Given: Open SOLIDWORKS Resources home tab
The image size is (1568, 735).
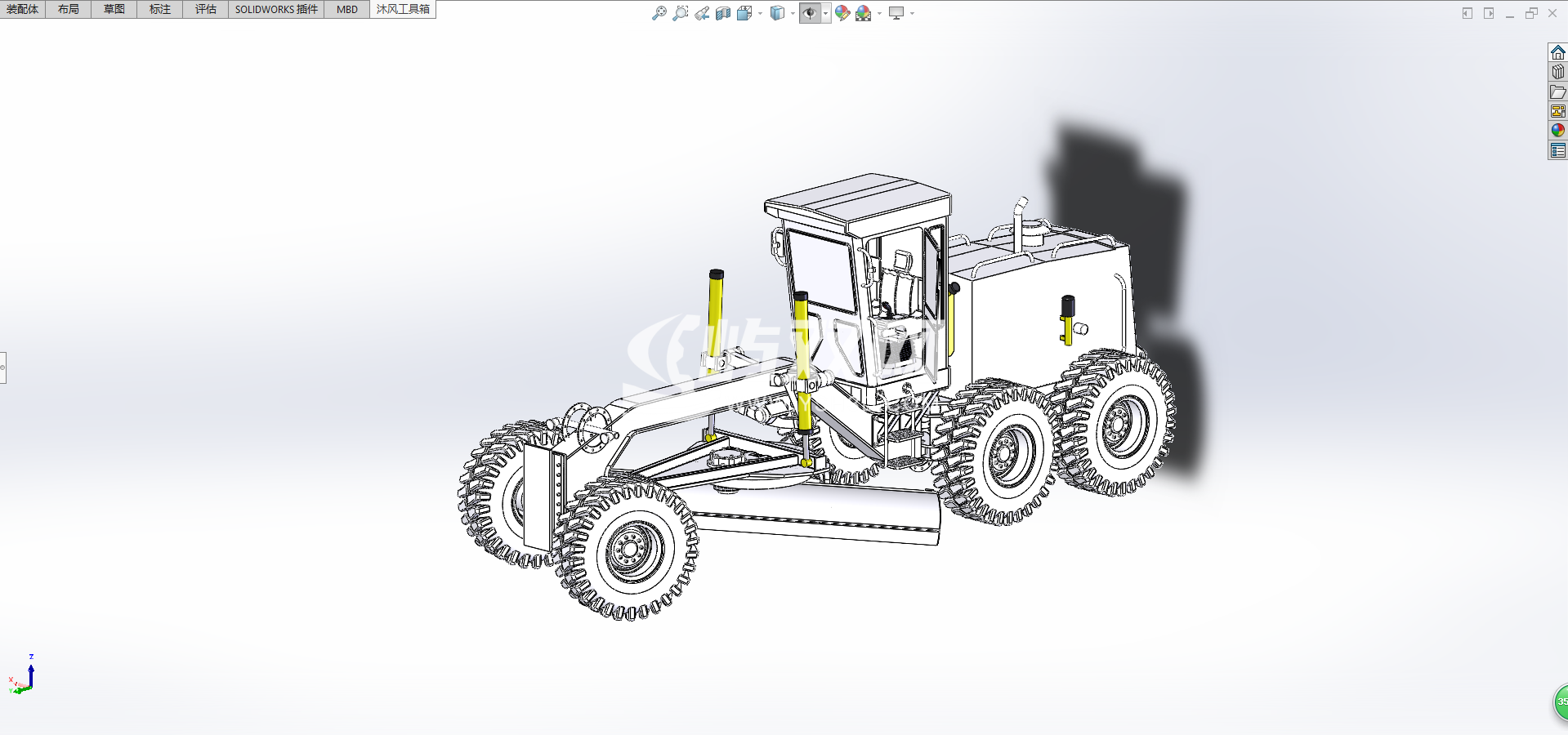Looking at the screenshot, I should [1558, 52].
